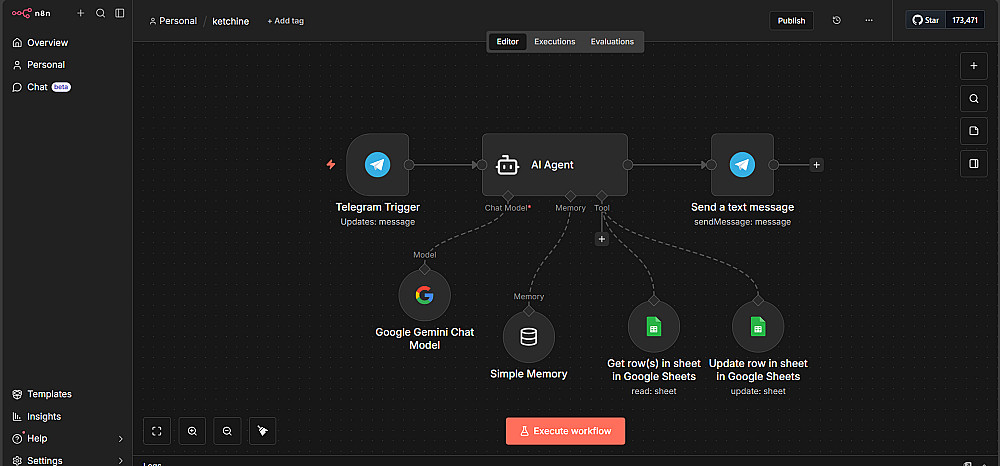Click the sticky note button at right

point(973,131)
